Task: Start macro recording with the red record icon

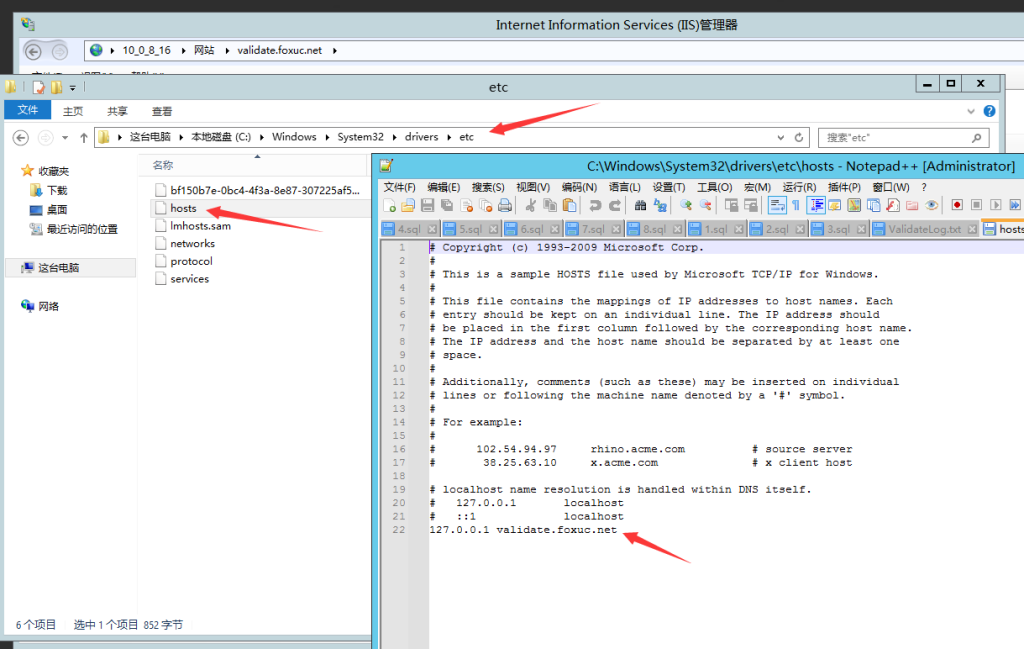Action: [x=957, y=205]
